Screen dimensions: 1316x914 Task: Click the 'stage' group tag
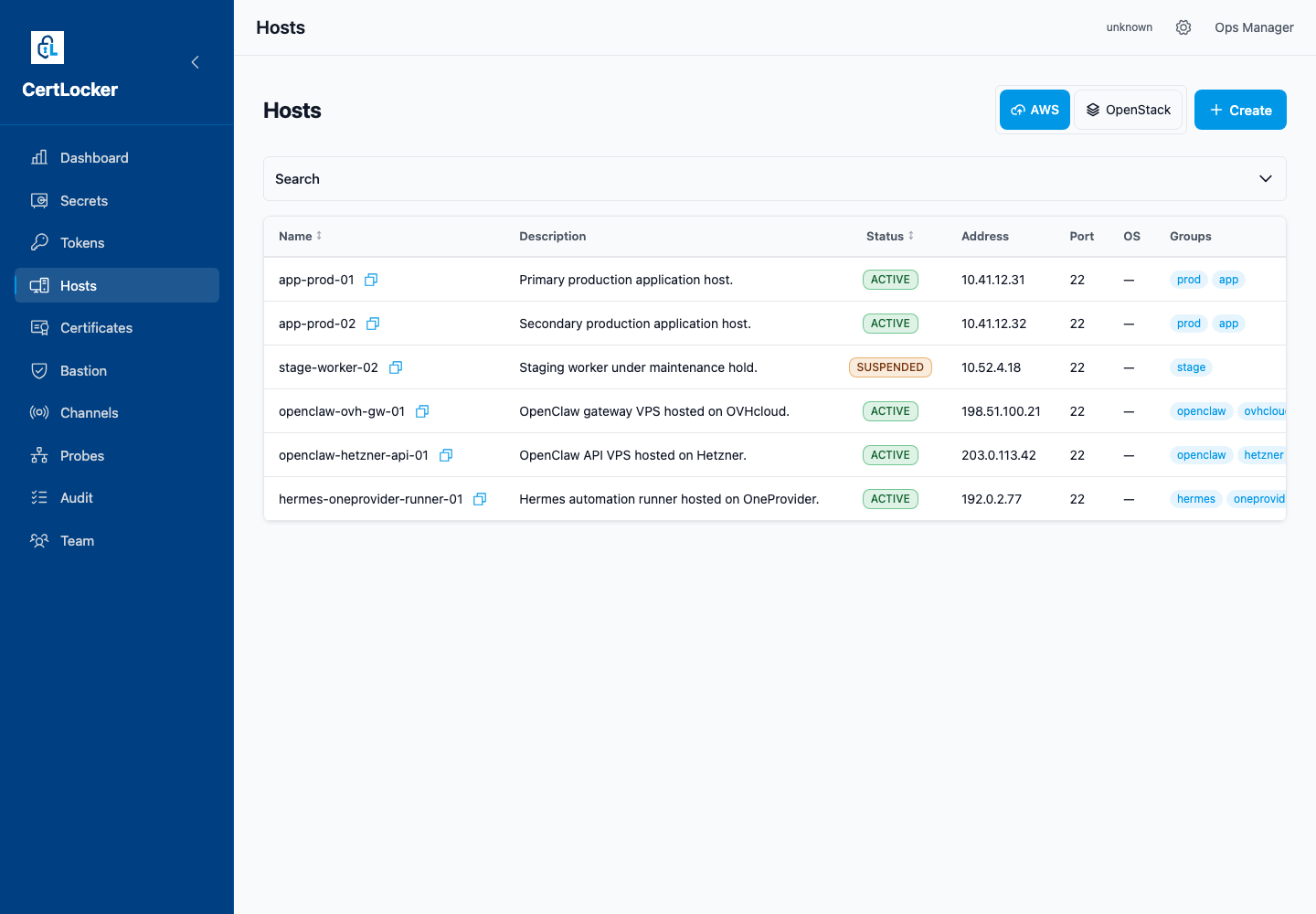pos(1191,367)
